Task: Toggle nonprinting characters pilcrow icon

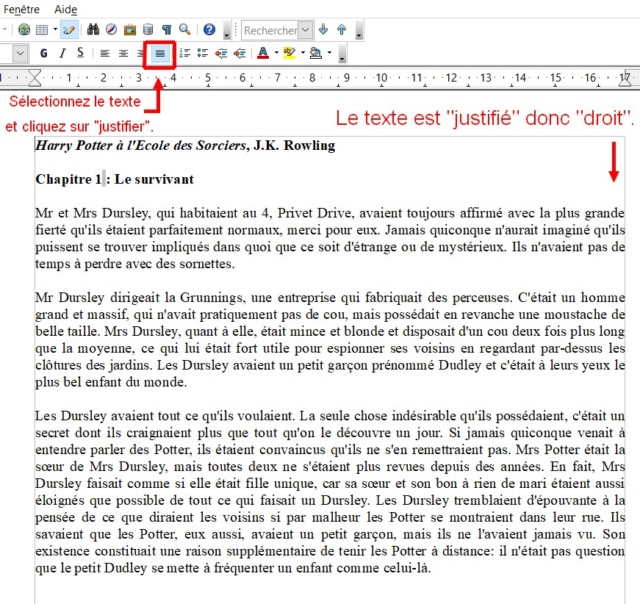Action: pos(166,29)
